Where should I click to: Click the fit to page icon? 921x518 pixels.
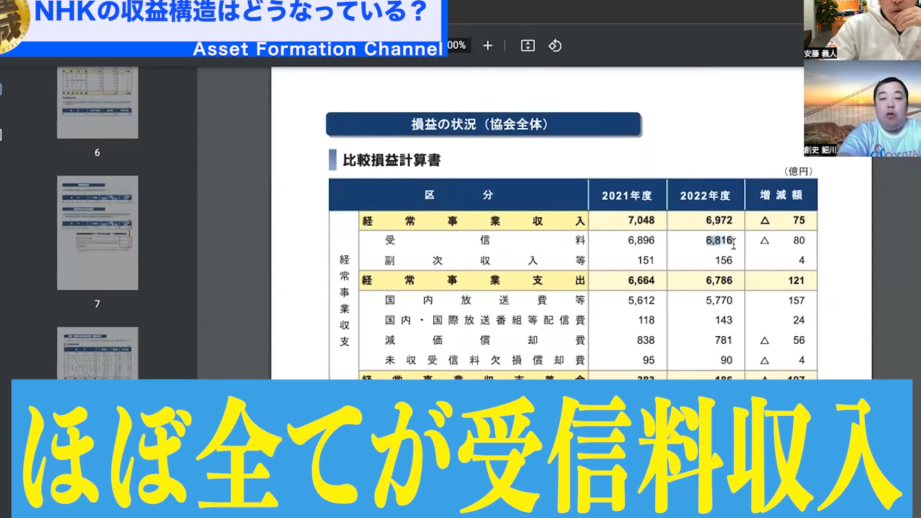click(528, 46)
